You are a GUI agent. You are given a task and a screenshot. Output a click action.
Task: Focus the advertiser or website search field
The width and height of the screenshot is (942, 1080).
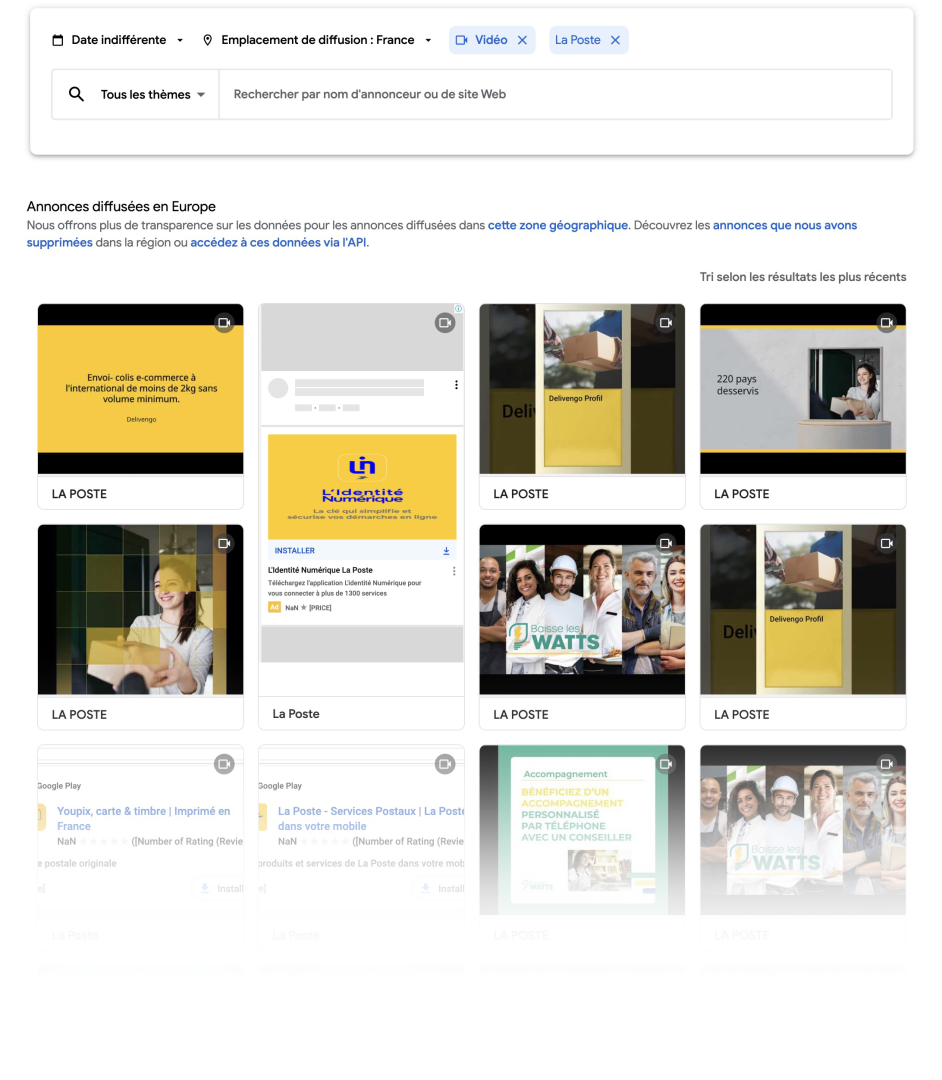[x=555, y=94]
